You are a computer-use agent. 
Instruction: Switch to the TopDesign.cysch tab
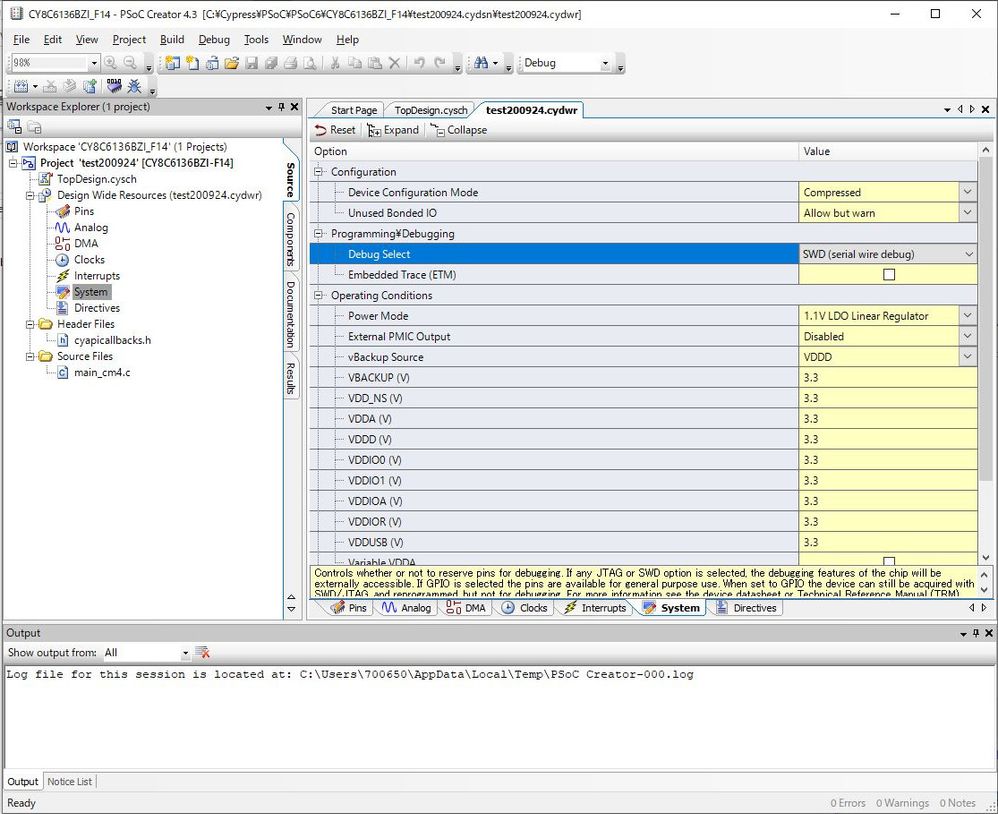[x=430, y=110]
